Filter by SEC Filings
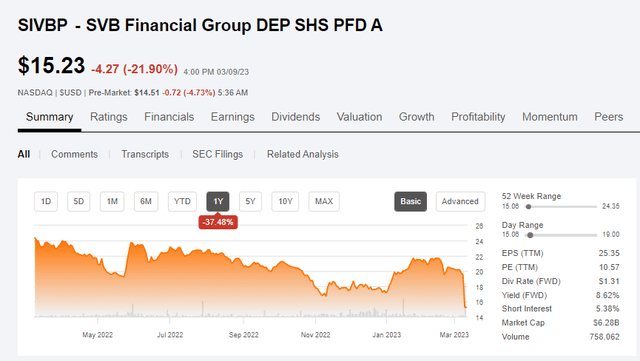The height and width of the screenshot is (361, 640). [x=218, y=154]
